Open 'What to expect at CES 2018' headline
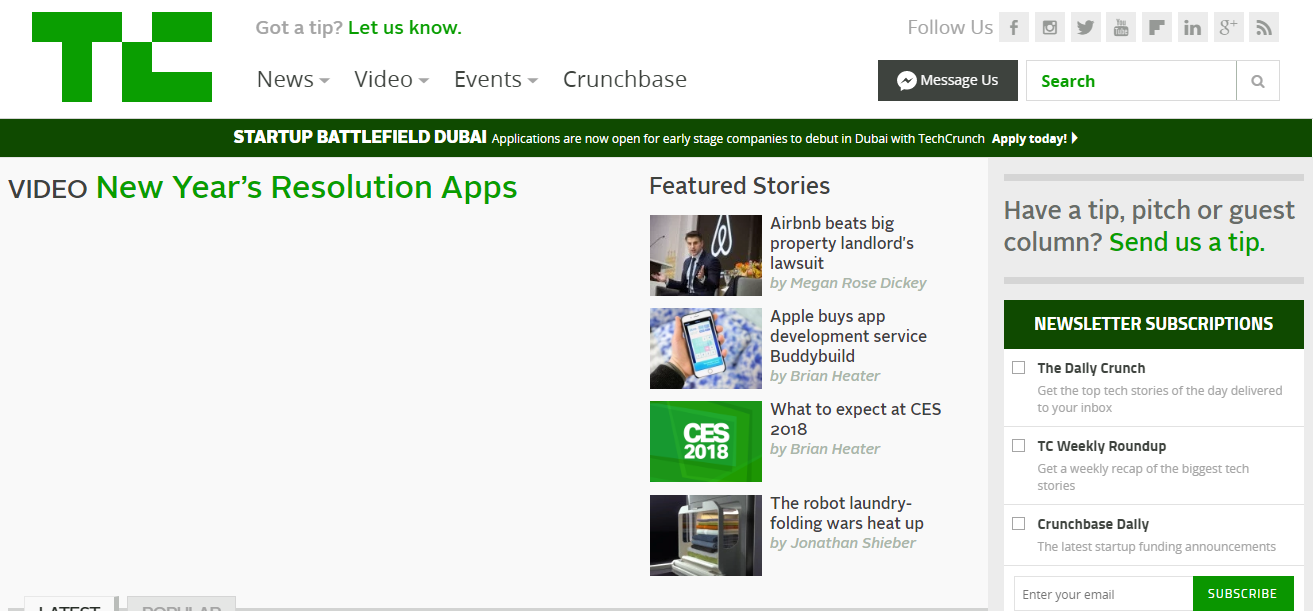This screenshot has height=611, width=1313. [x=856, y=419]
